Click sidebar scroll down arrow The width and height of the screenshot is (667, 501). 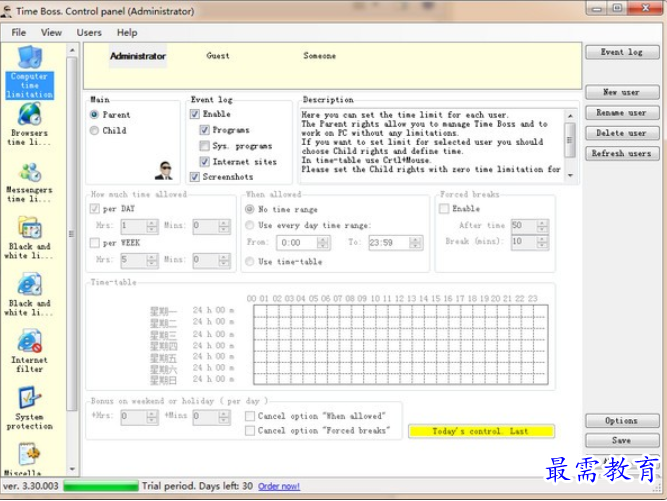click(x=72, y=469)
